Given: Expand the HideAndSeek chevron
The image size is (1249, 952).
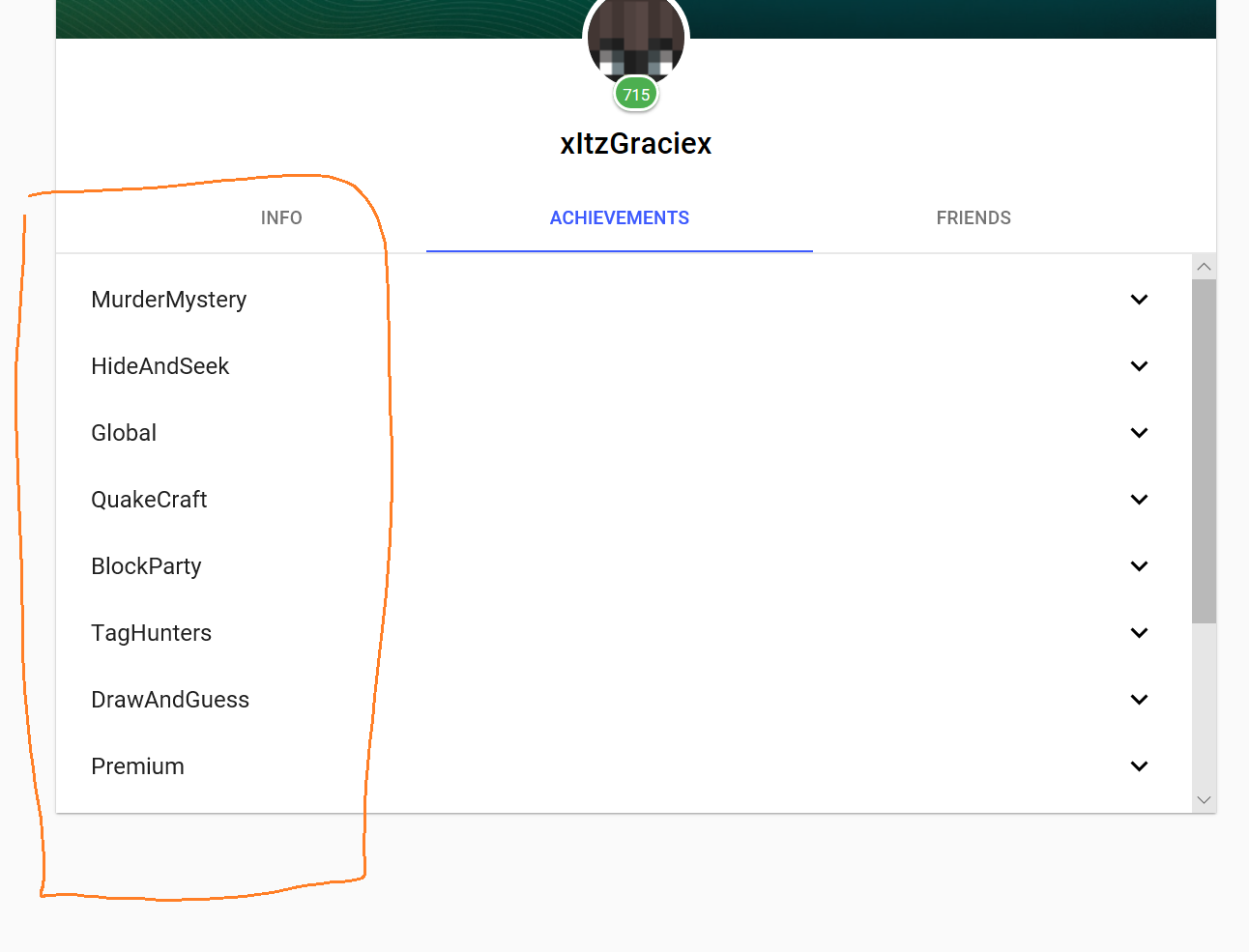Looking at the screenshot, I should [1140, 366].
